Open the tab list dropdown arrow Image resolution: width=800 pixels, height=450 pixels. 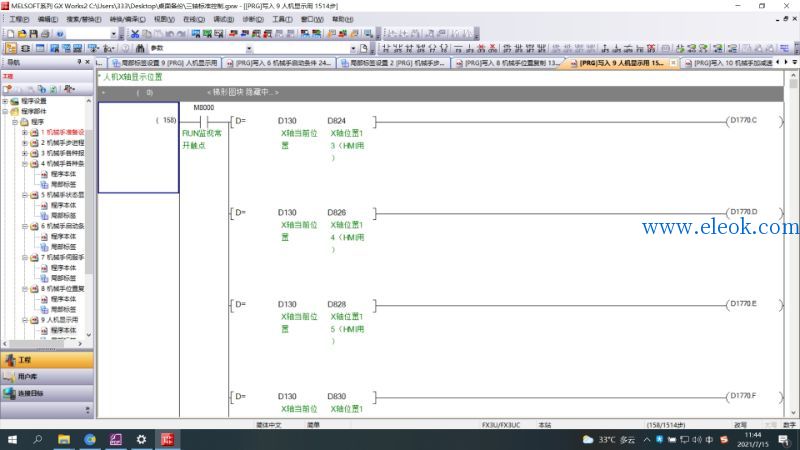(794, 62)
